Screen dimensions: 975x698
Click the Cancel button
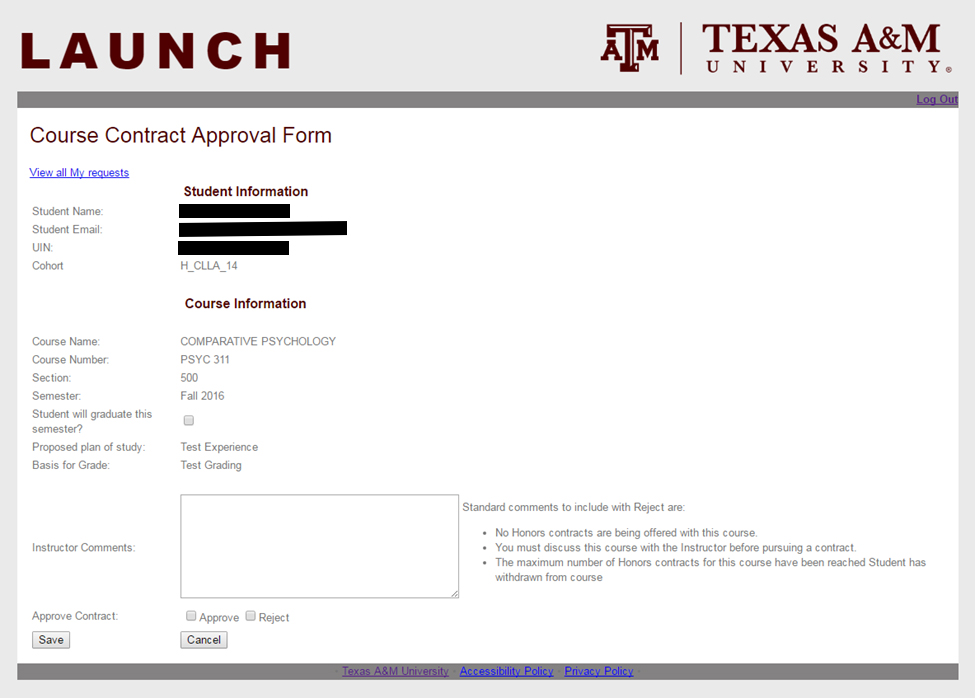coord(204,640)
